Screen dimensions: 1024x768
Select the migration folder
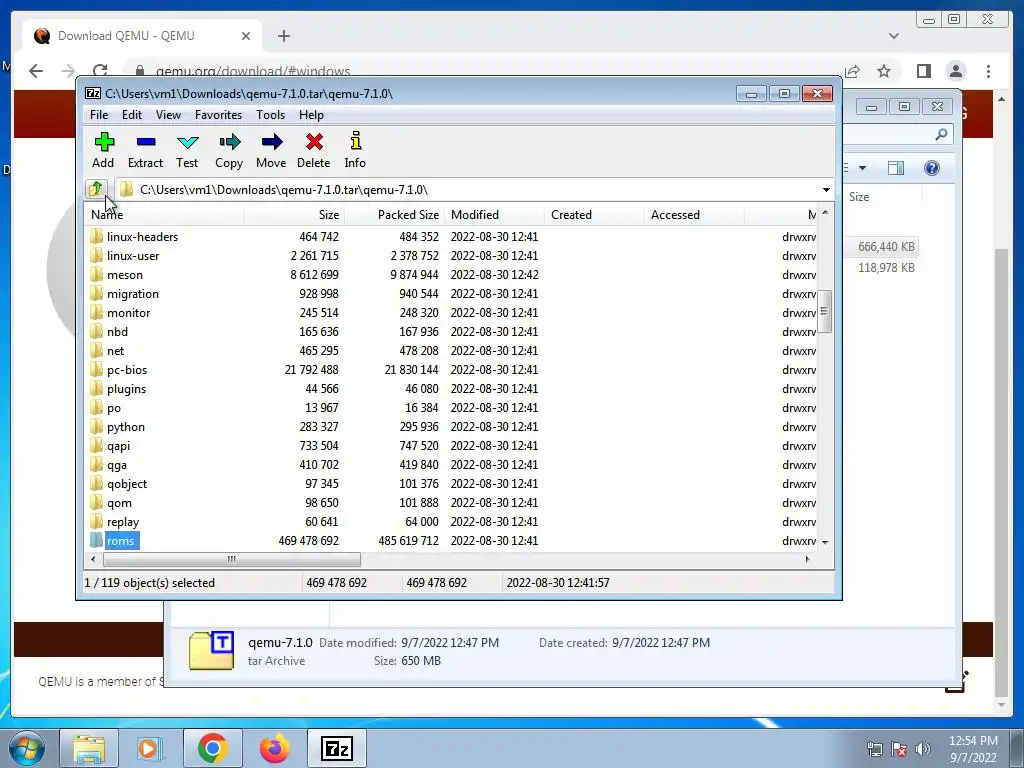(133, 294)
